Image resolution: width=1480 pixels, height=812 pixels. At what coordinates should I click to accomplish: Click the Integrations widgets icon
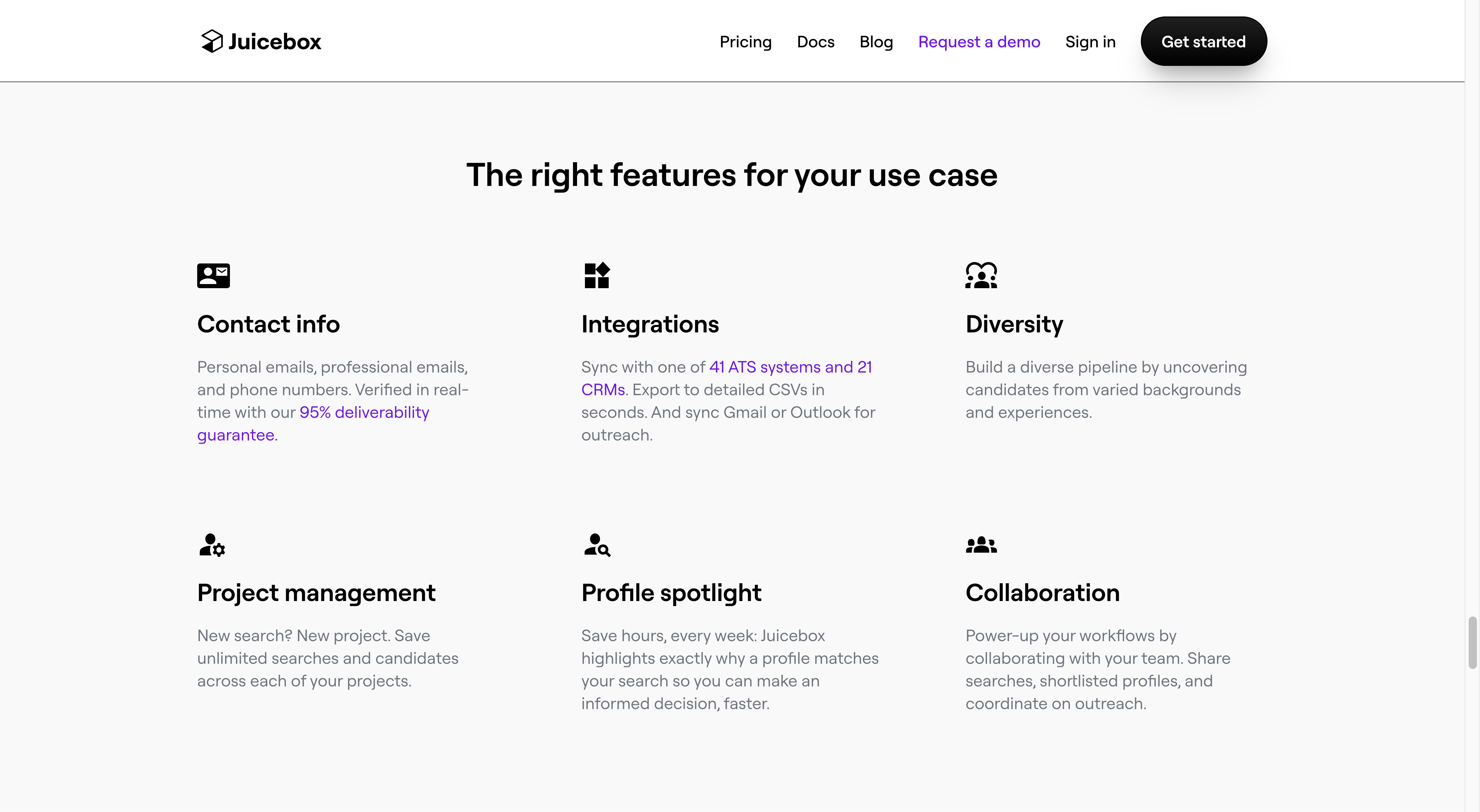coord(596,276)
